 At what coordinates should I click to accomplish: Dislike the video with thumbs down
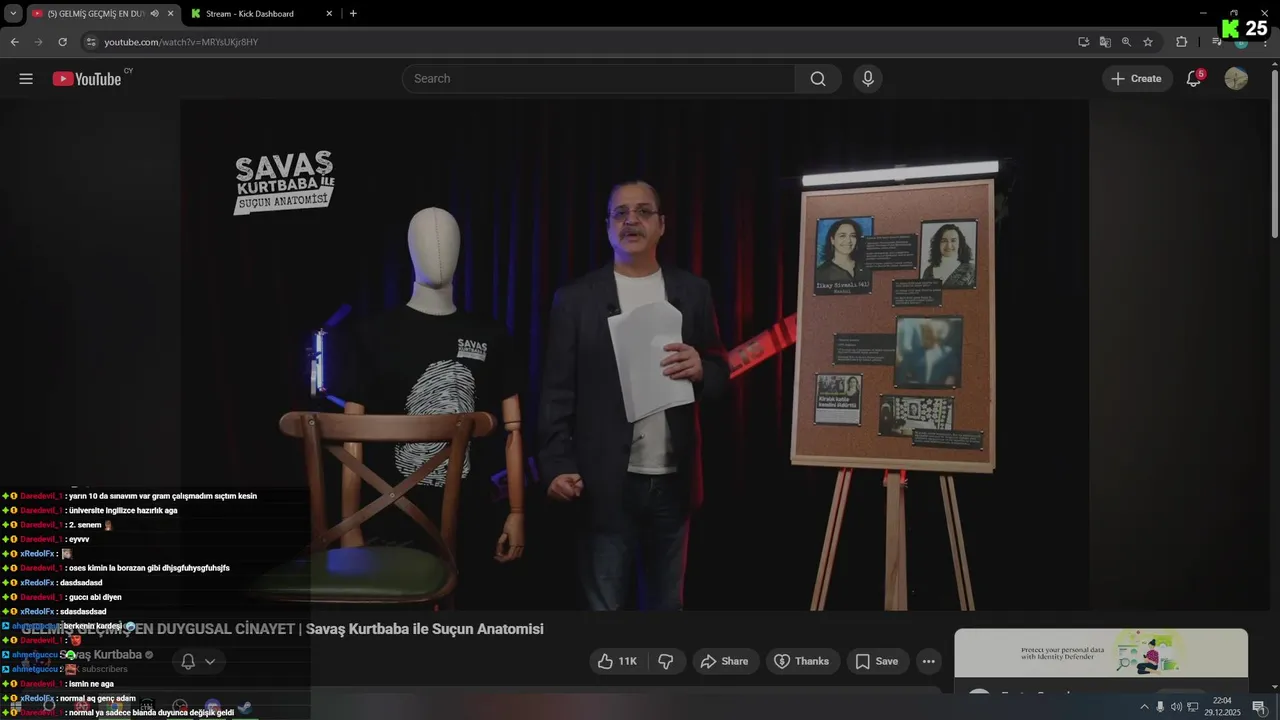[666, 661]
